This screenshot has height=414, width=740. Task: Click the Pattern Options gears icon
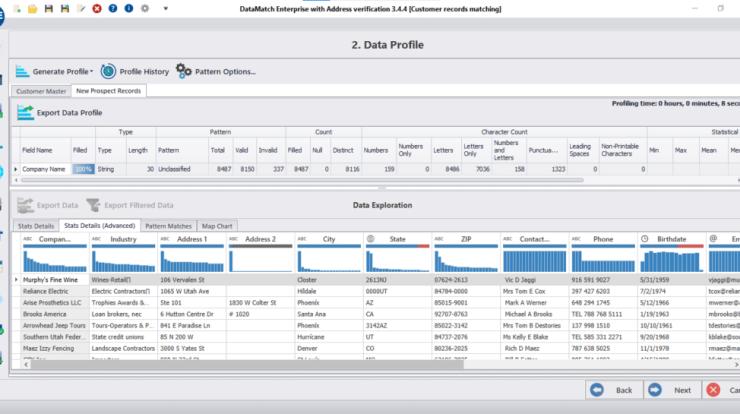tap(184, 71)
